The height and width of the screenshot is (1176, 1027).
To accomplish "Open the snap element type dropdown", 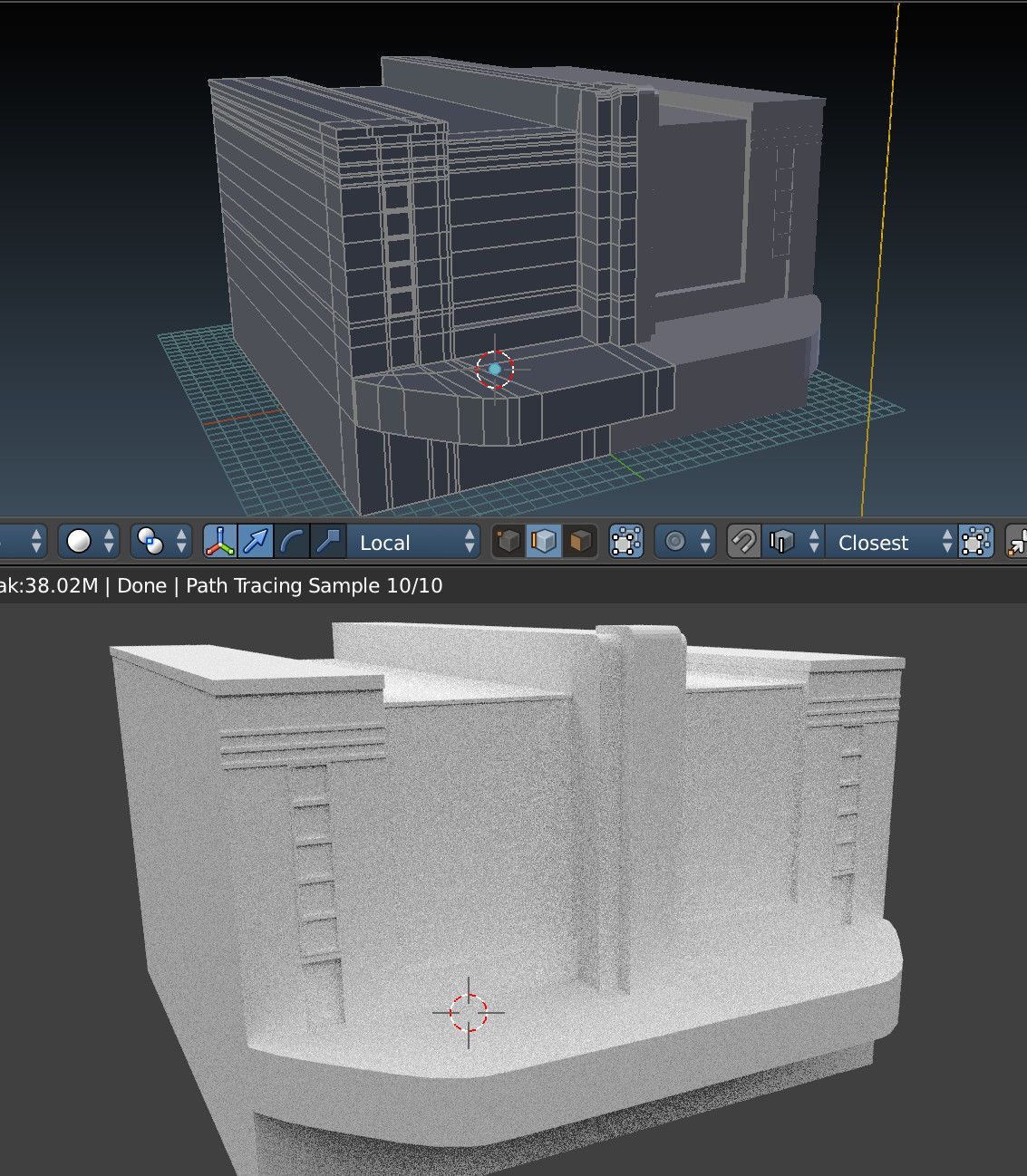I will tap(793, 542).
